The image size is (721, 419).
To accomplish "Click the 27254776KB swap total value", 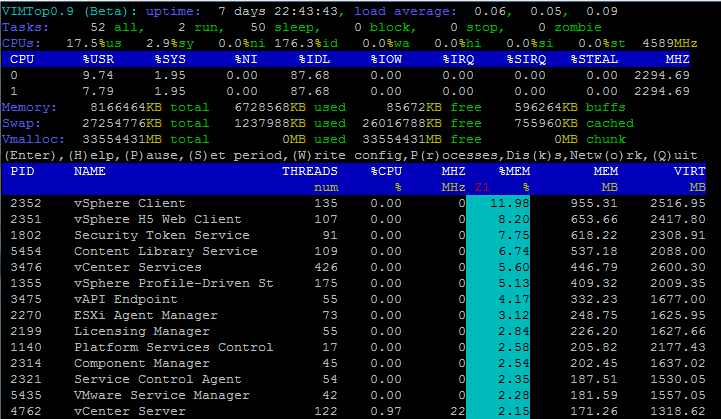I will 122,124.
